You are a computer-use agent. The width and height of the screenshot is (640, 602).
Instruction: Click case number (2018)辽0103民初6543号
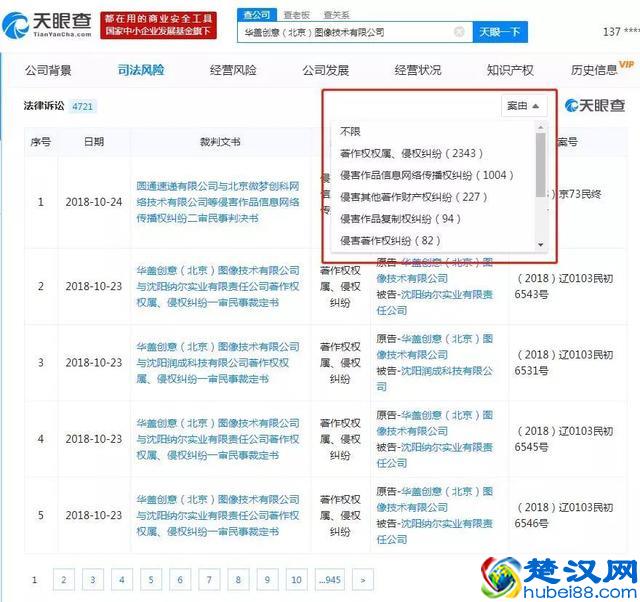click(565, 287)
